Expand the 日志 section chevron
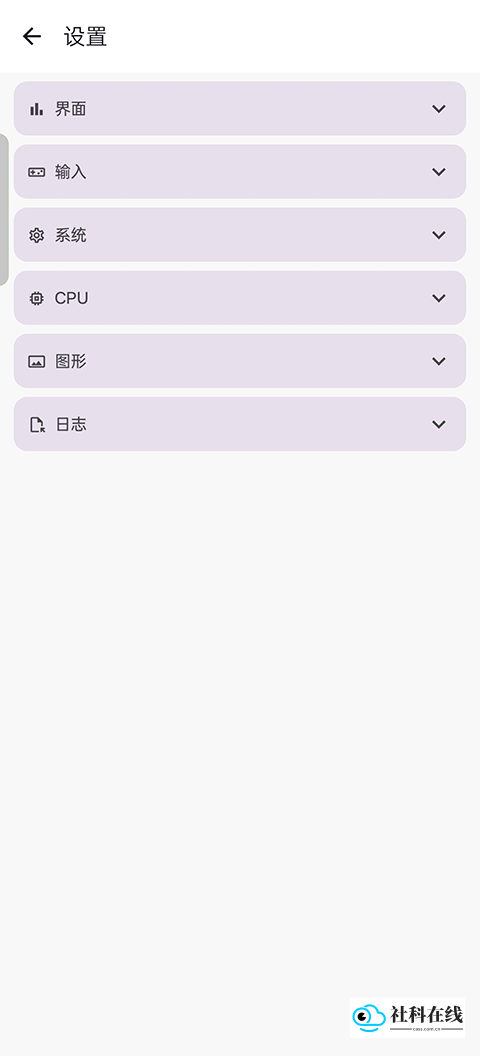 pos(439,424)
